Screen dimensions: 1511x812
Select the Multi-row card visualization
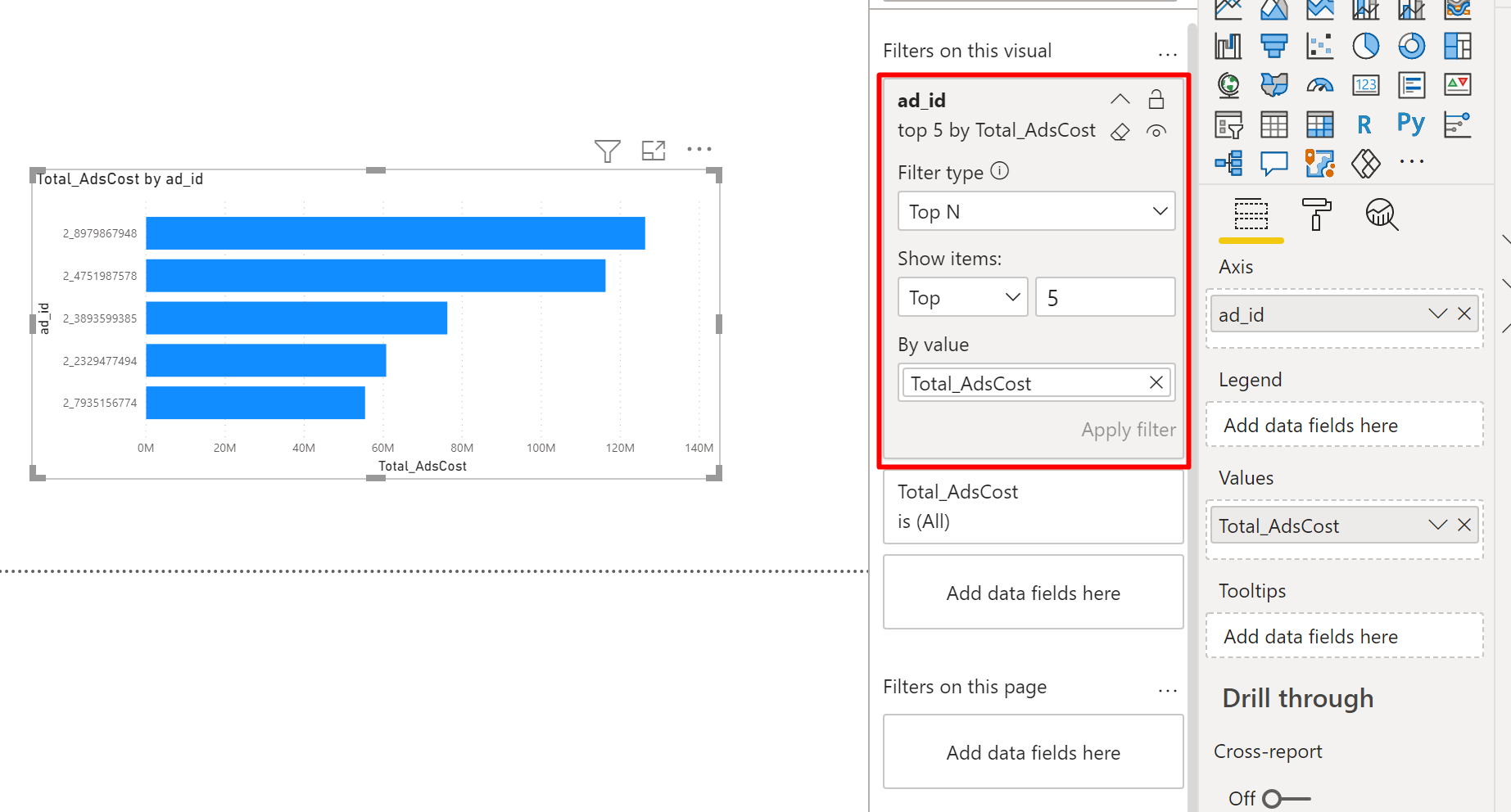1411,84
